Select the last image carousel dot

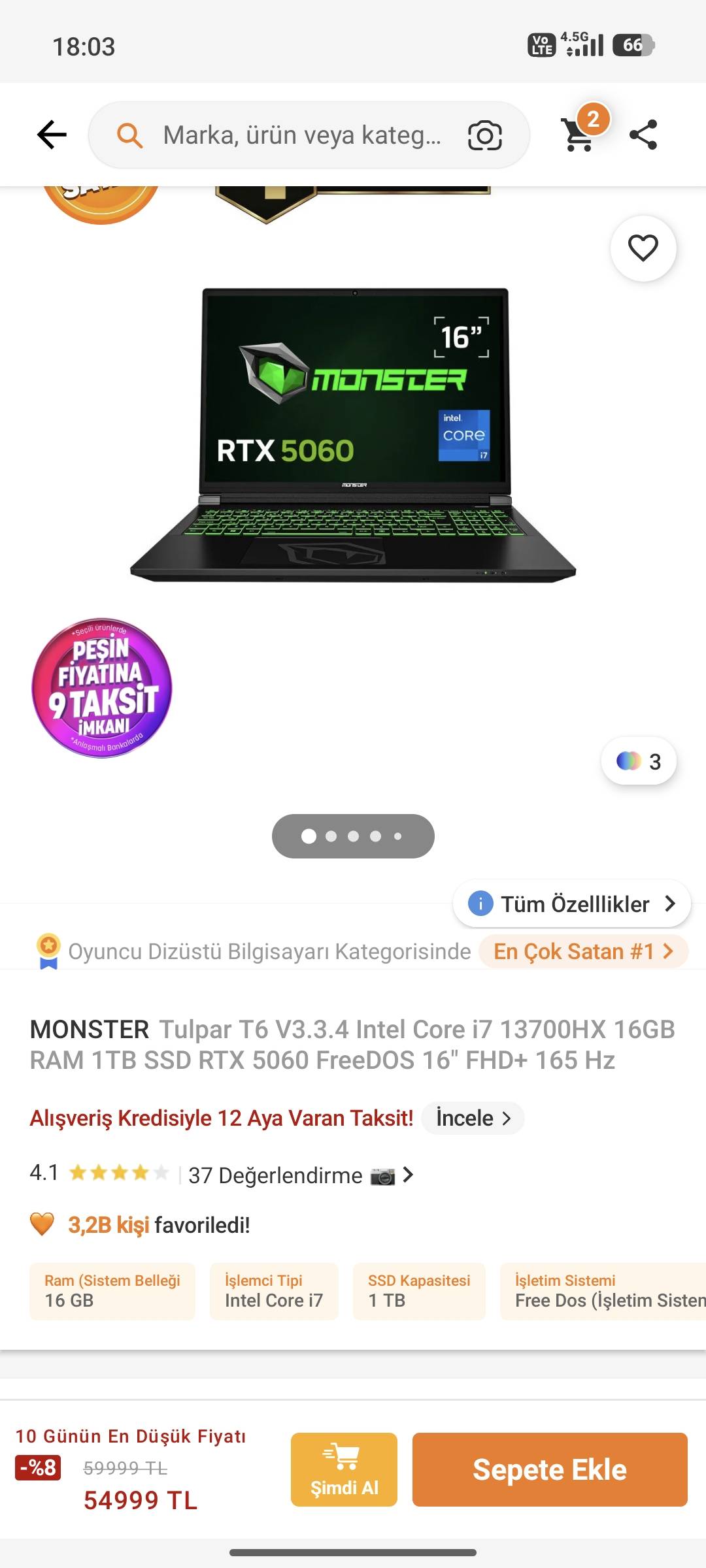pyautogui.click(x=397, y=836)
